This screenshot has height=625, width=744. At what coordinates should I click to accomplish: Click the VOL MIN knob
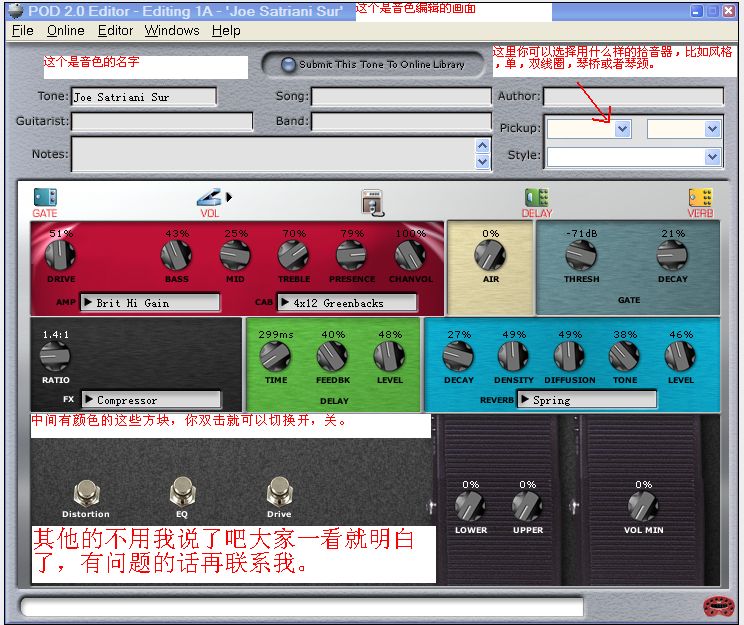[x=643, y=506]
